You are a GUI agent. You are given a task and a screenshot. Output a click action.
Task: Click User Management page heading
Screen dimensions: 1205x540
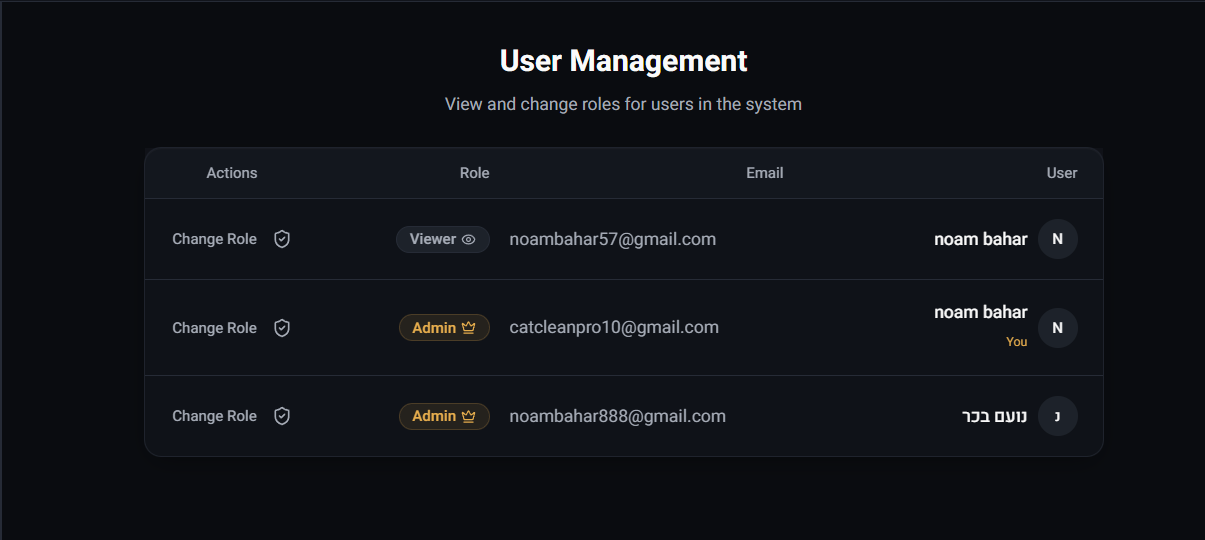click(x=623, y=61)
